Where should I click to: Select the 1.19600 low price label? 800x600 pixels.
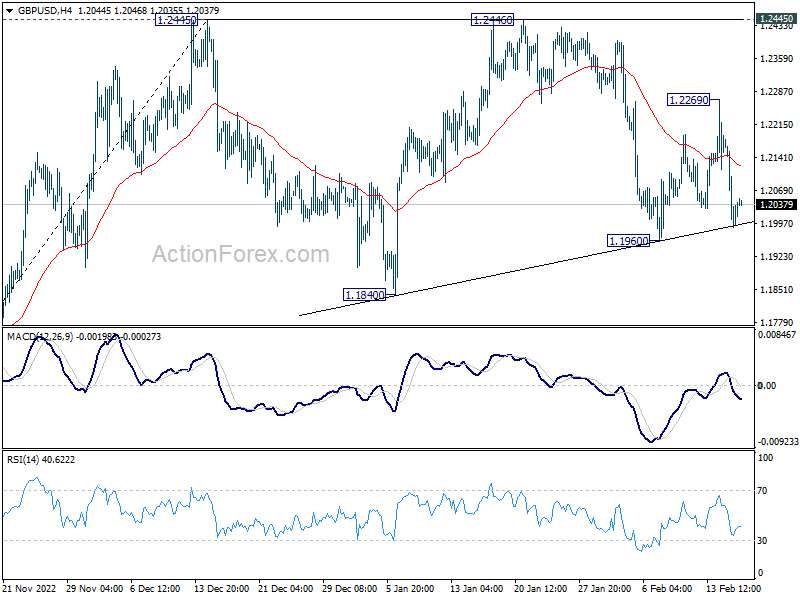point(629,240)
